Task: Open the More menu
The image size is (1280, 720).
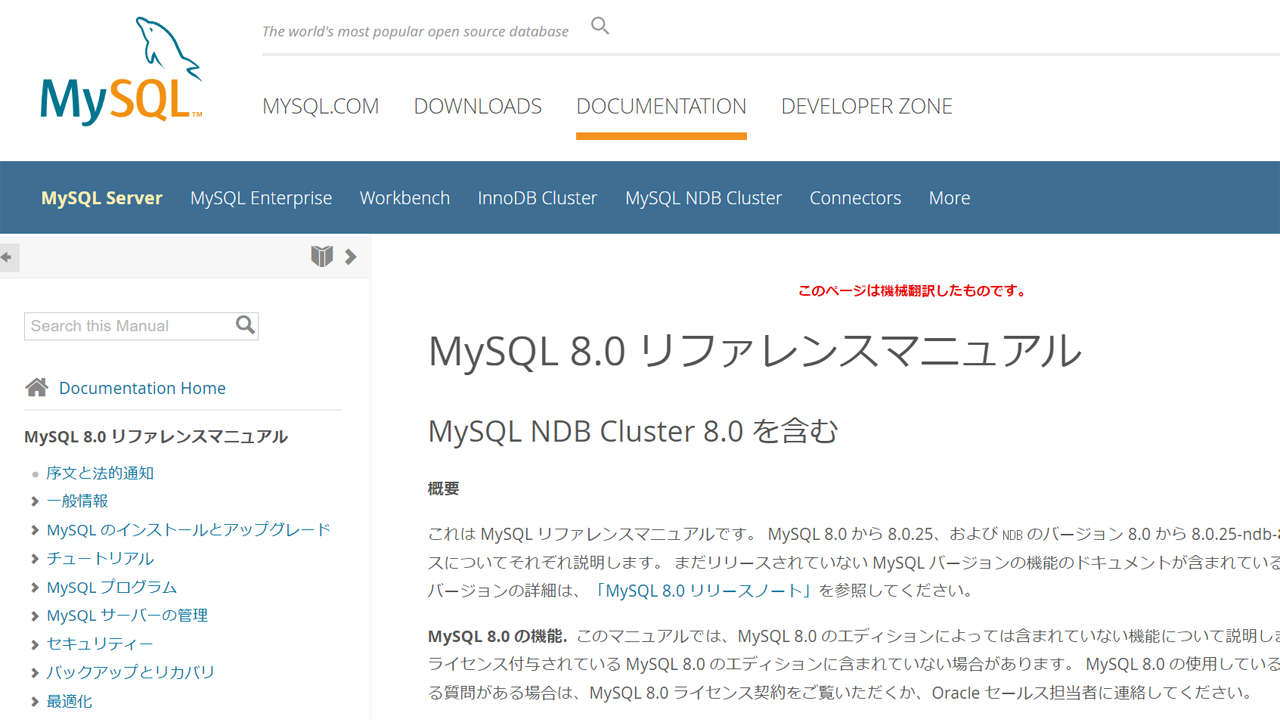Action: 949,198
